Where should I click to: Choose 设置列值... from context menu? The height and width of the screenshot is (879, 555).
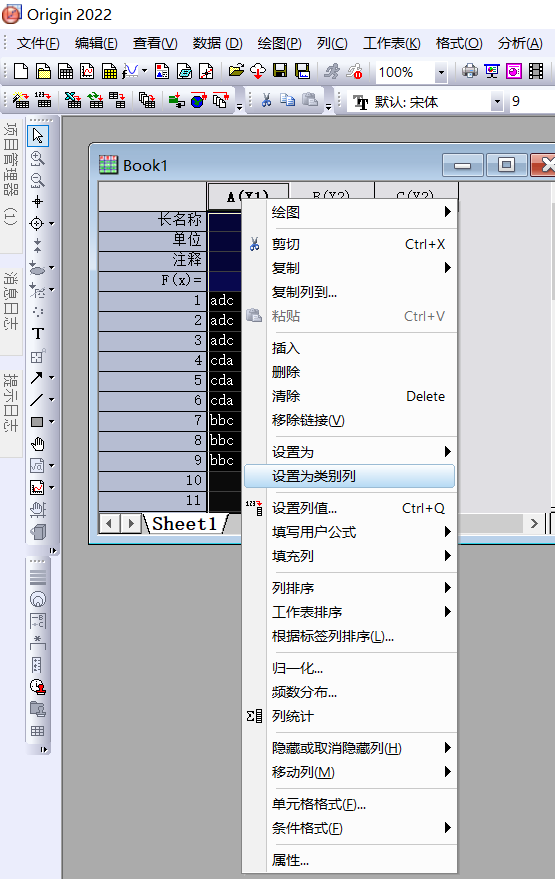pyautogui.click(x=349, y=508)
